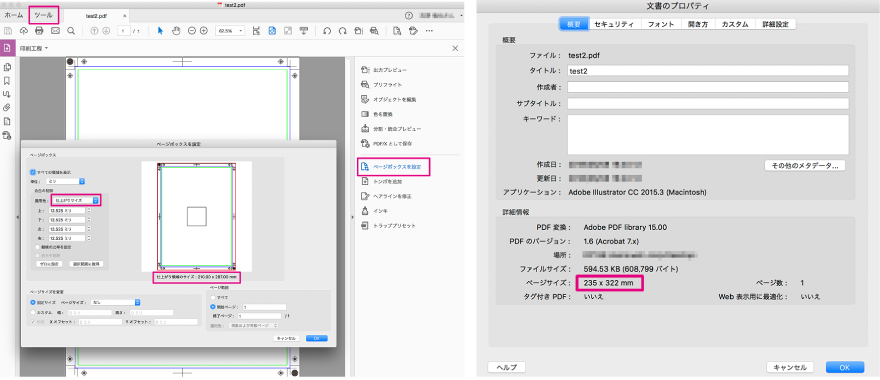This screenshot has height=380, width=880.
Task: Open the attachments paperclip icon in sidebar
Action: pyautogui.click(x=7, y=107)
